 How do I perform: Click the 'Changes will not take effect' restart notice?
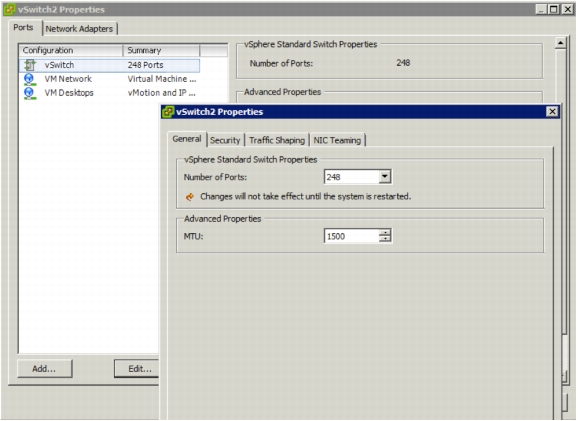click(x=306, y=196)
